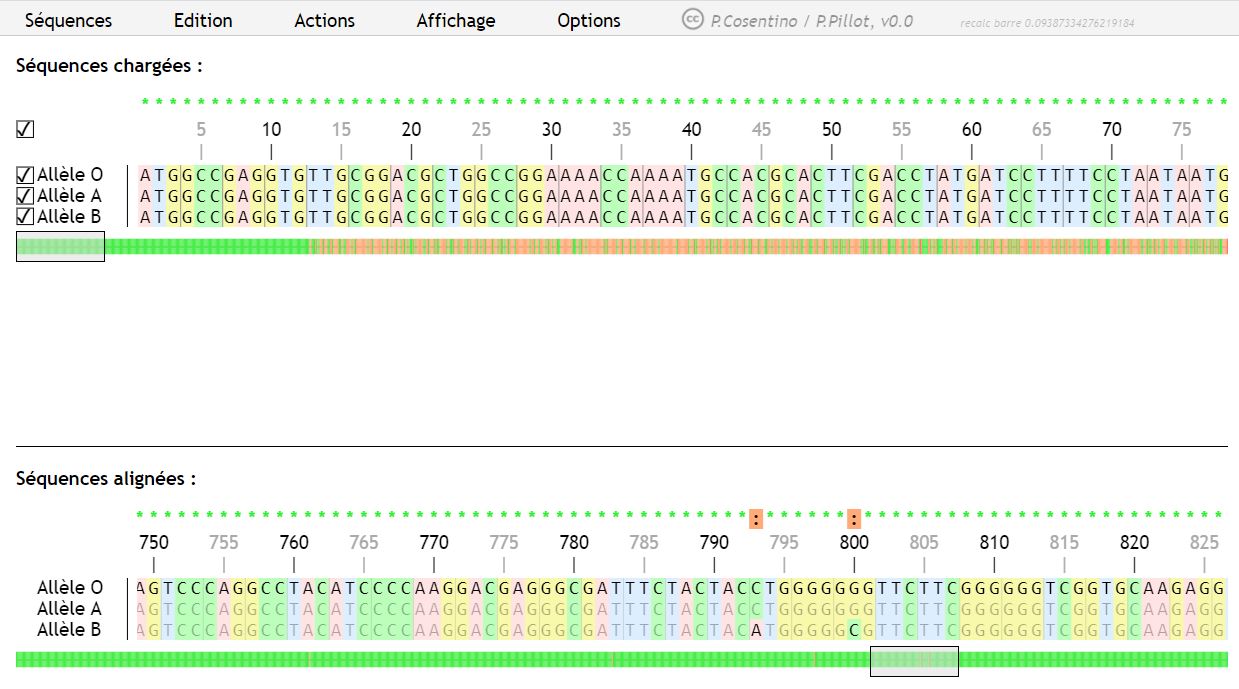Click the P.Cosentino / P.Pillot credit text
Image resolution: width=1239 pixels, height=689 pixels.
point(811,21)
